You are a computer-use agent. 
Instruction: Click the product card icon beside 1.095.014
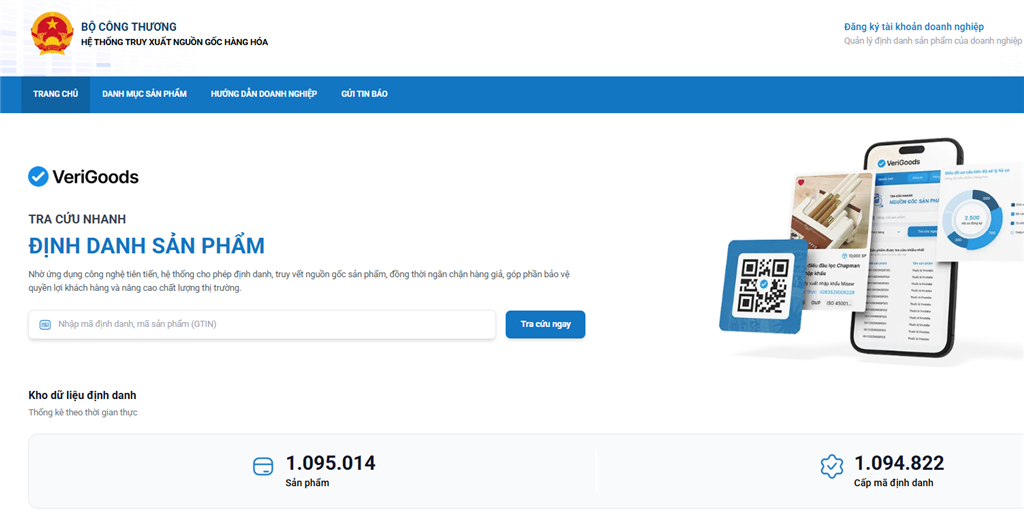tap(263, 466)
